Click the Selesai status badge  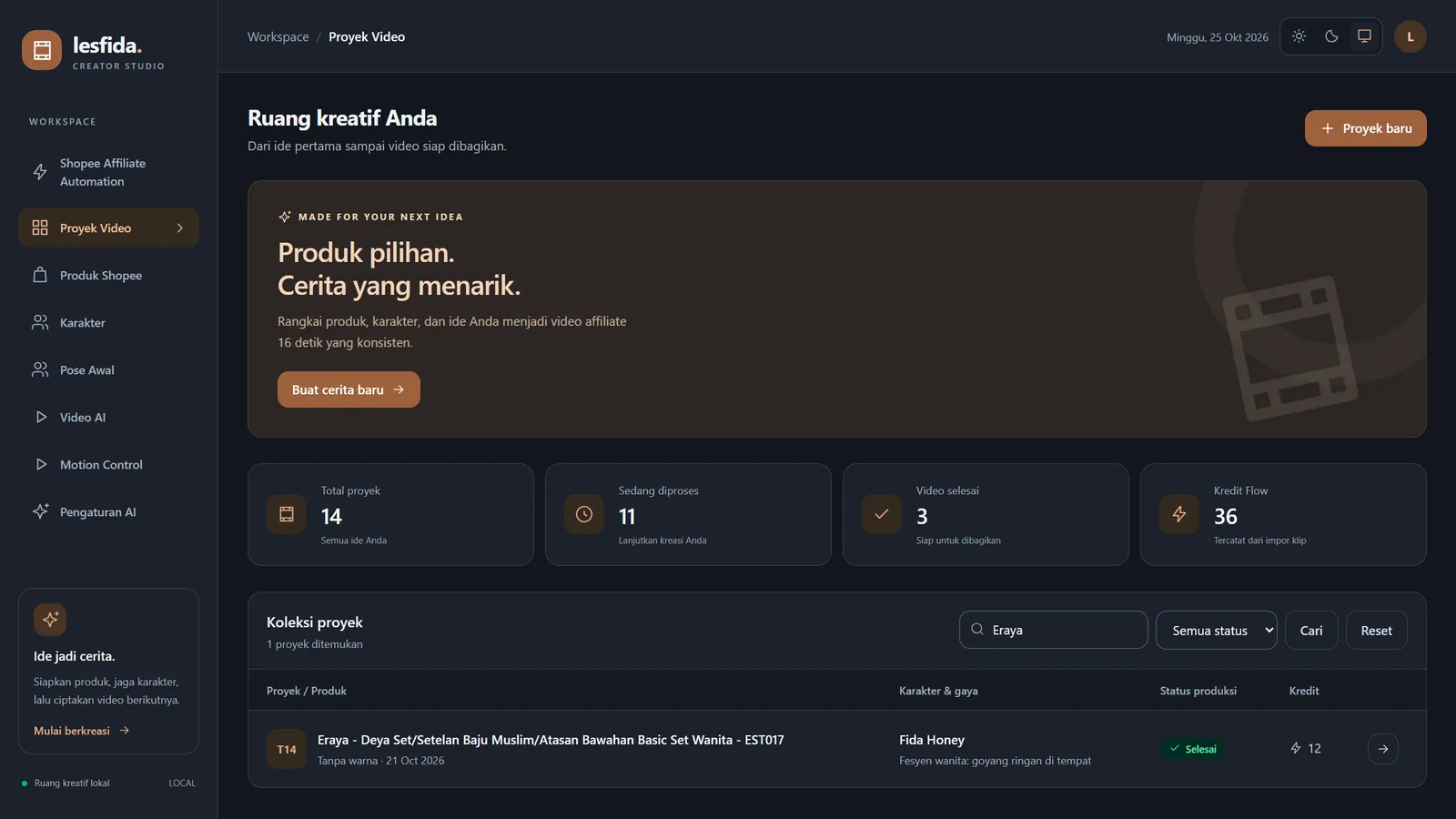tap(1193, 749)
